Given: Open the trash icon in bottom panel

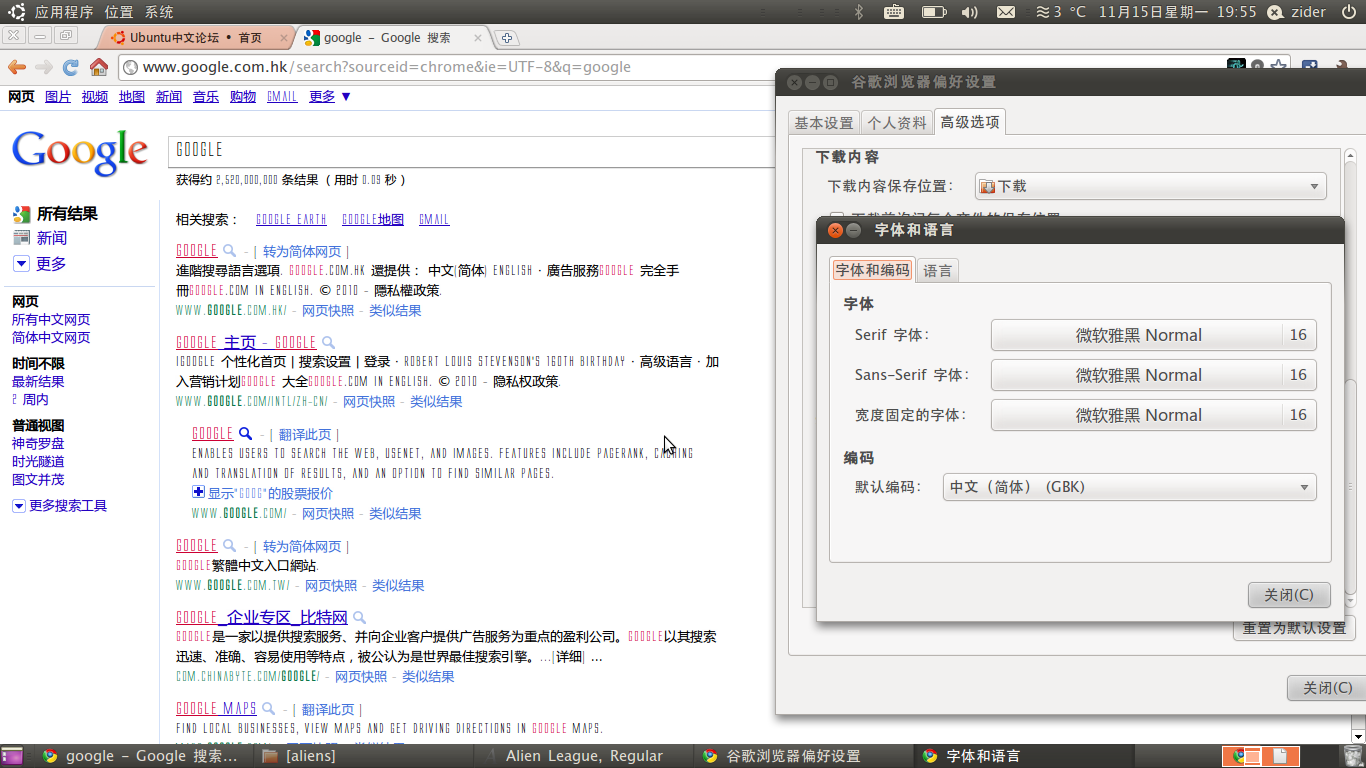Looking at the screenshot, I should 1353,756.
